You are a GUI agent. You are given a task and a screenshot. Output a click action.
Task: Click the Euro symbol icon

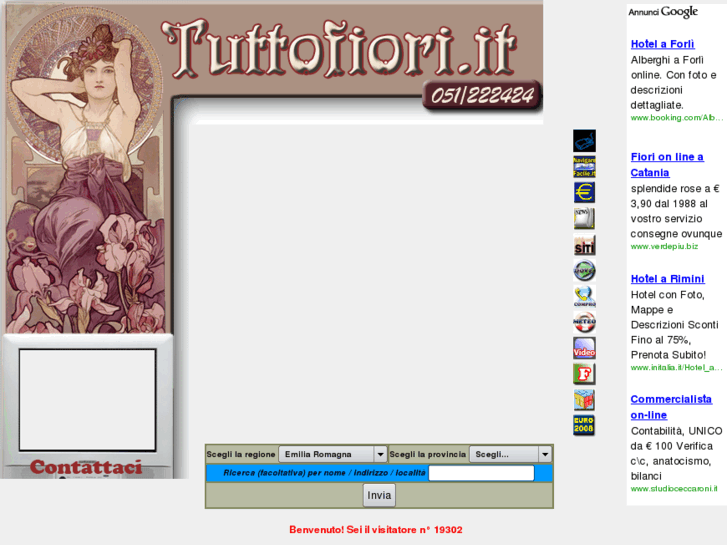tap(584, 192)
